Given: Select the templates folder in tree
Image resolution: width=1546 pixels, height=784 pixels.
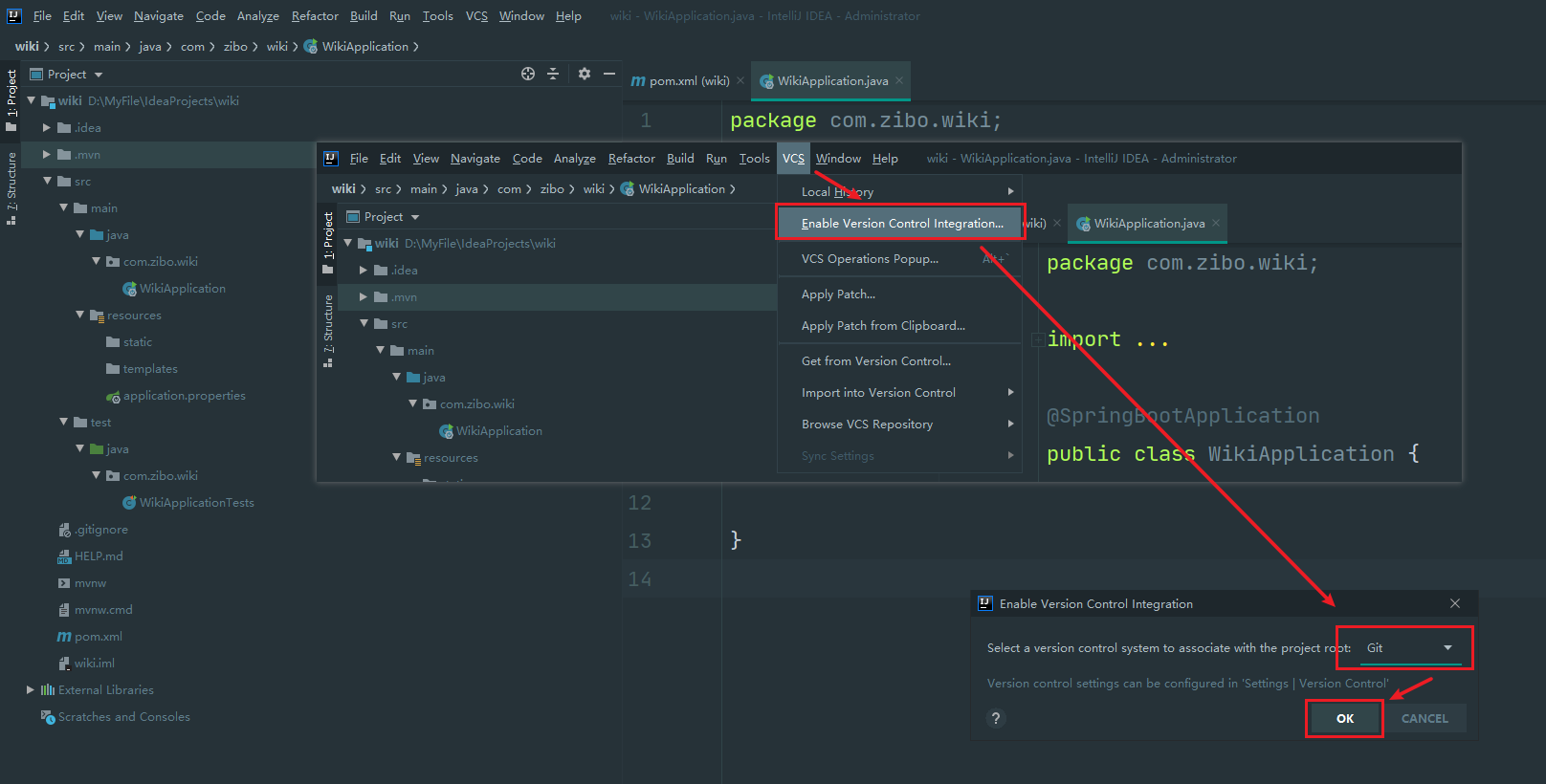Looking at the screenshot, I should 142,368.
